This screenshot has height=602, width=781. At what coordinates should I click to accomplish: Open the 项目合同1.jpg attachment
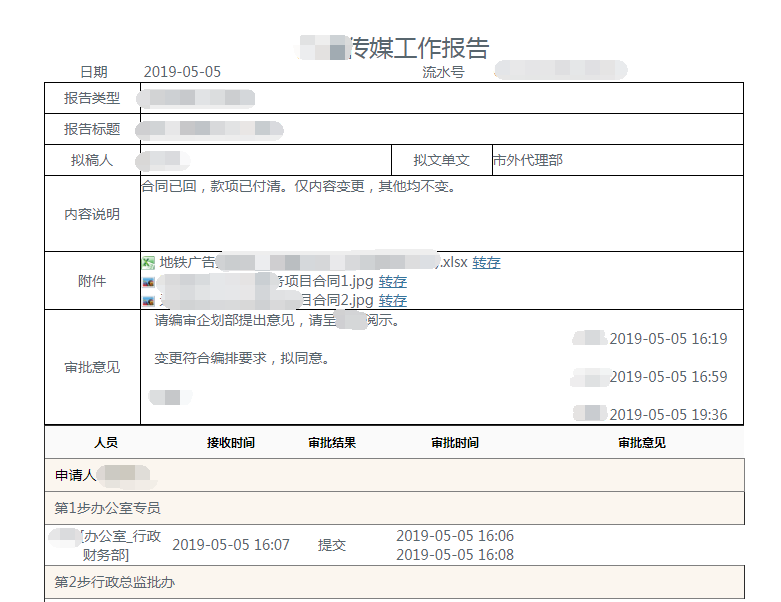pyautogui.click(x=266, y=282)
